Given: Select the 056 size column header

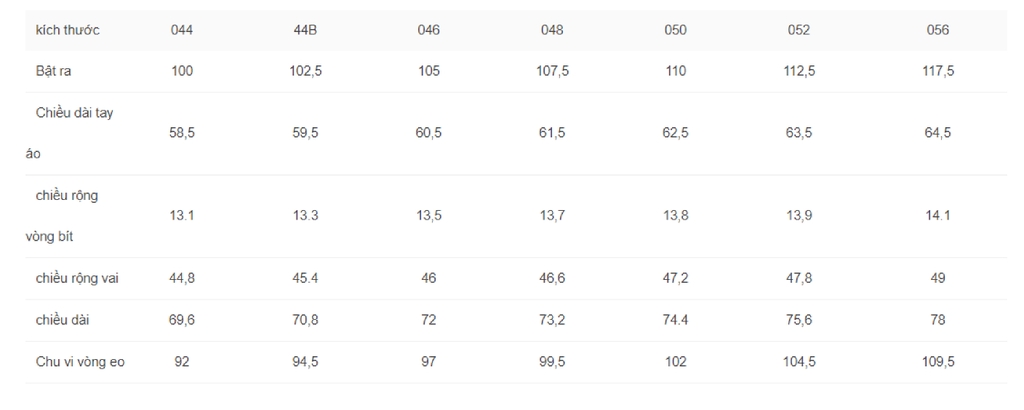Looking at the screenshot, I should (x=938, y=30).
